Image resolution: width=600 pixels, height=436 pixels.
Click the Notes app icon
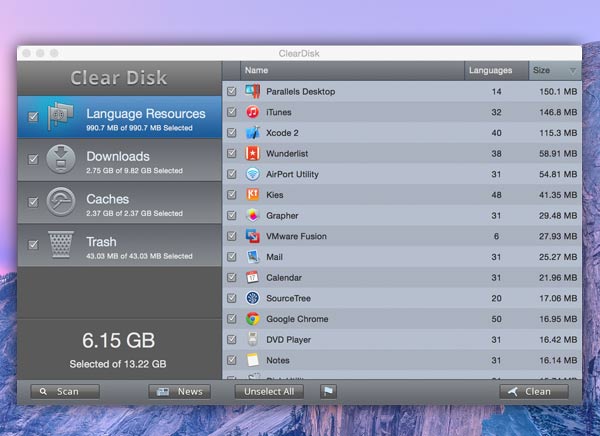click(253, 360)
